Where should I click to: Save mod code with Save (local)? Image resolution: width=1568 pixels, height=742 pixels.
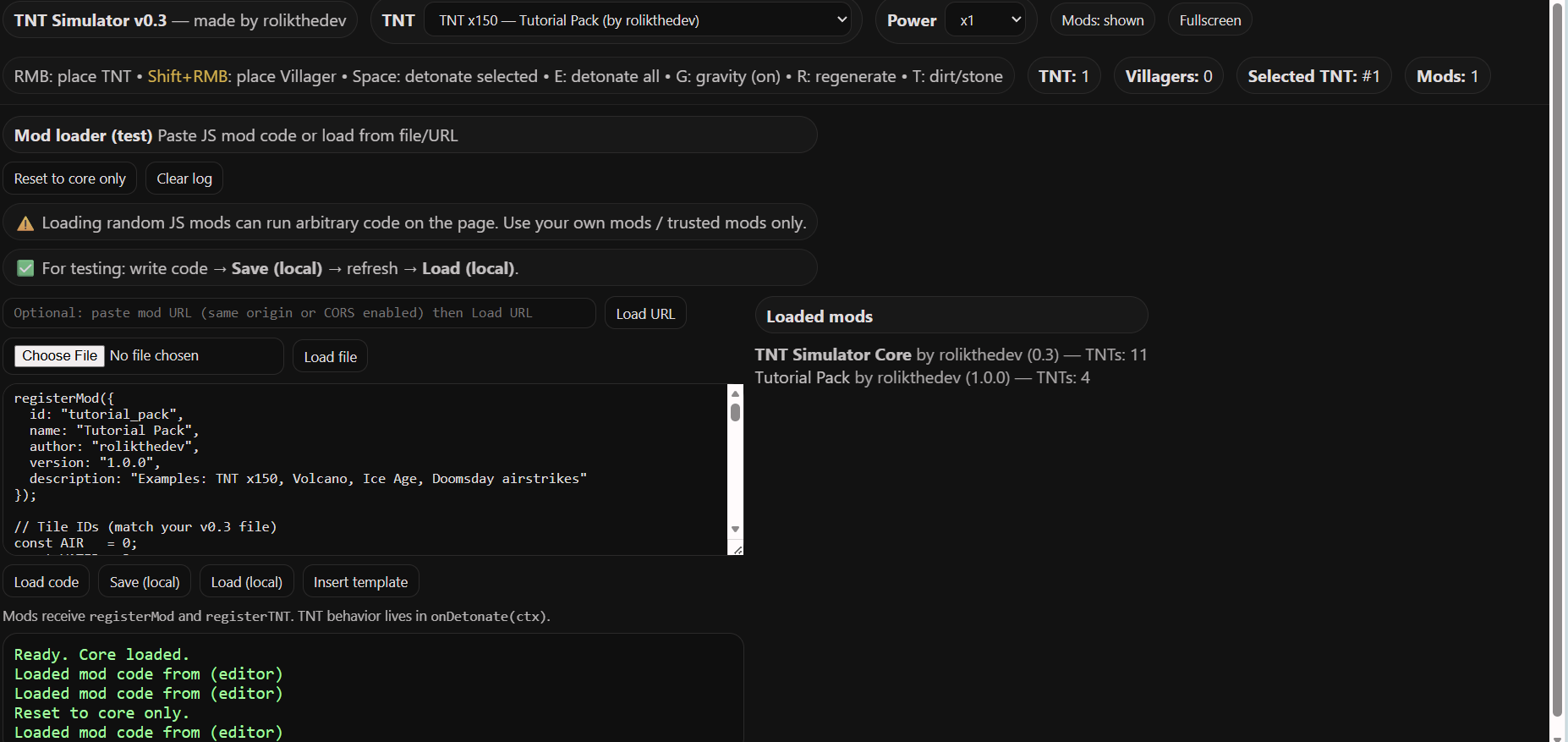[145, 582]
